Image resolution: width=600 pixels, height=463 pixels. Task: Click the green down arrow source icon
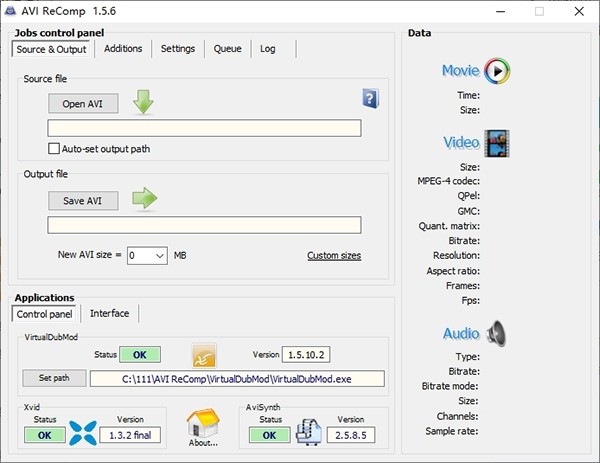tap(145, 102)
